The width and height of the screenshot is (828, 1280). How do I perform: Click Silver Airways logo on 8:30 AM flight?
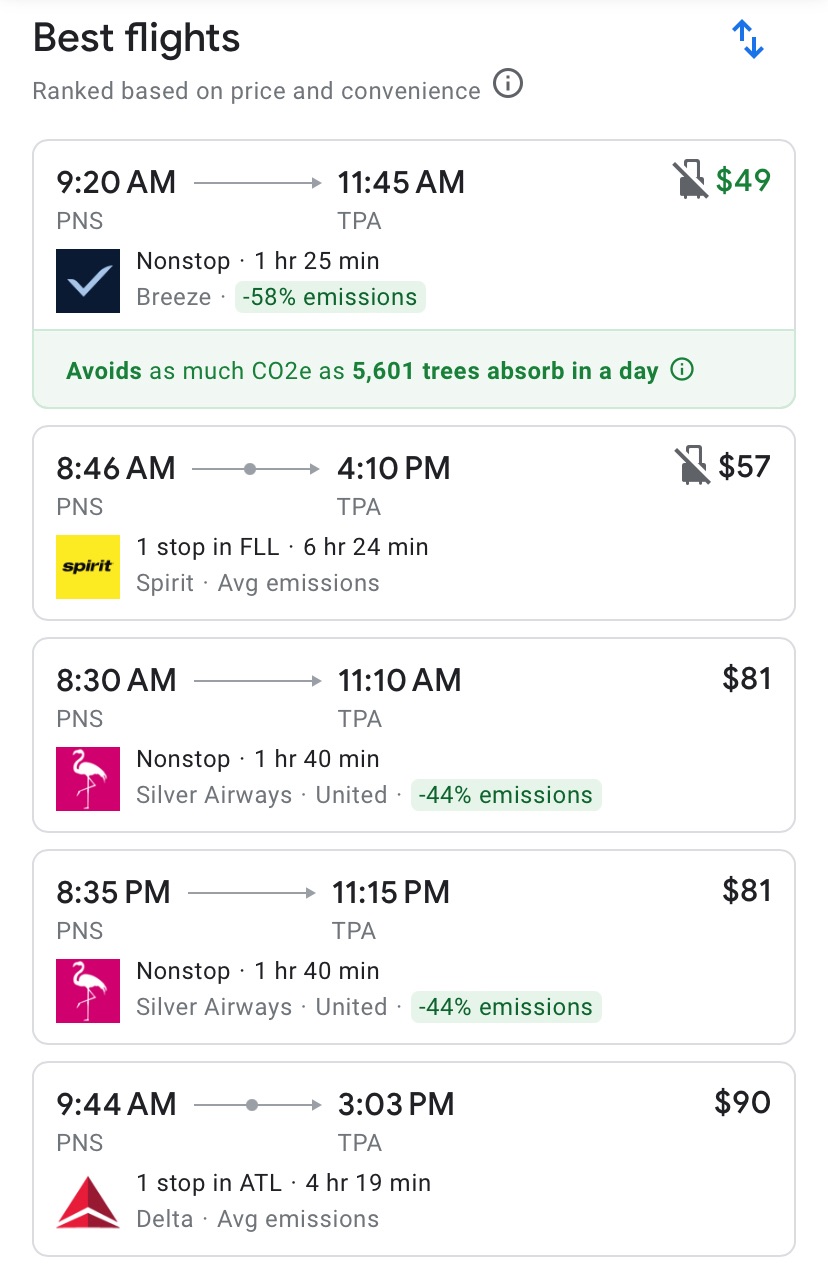click(88, 779)
